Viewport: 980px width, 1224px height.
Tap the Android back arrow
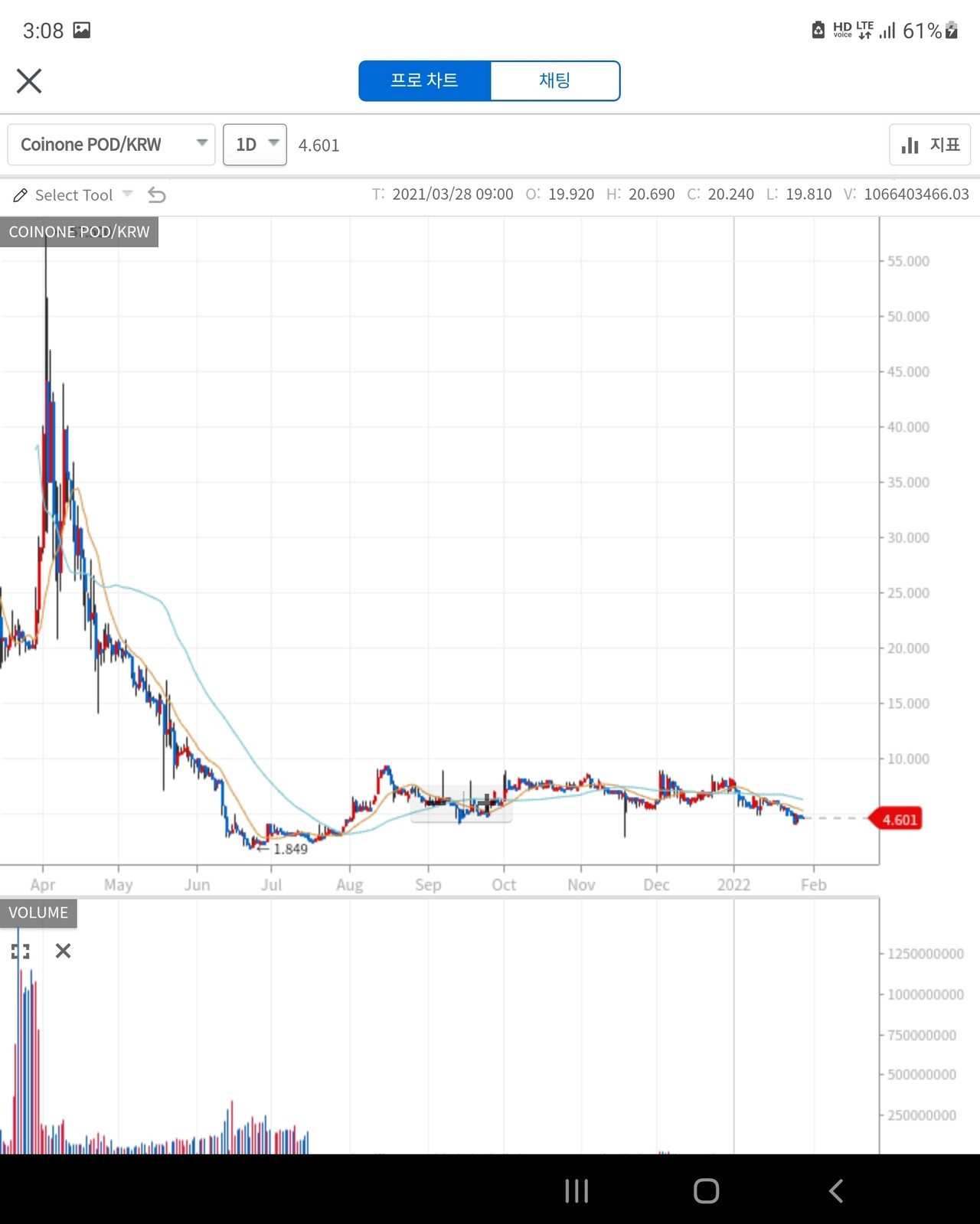pos(836,1190)
